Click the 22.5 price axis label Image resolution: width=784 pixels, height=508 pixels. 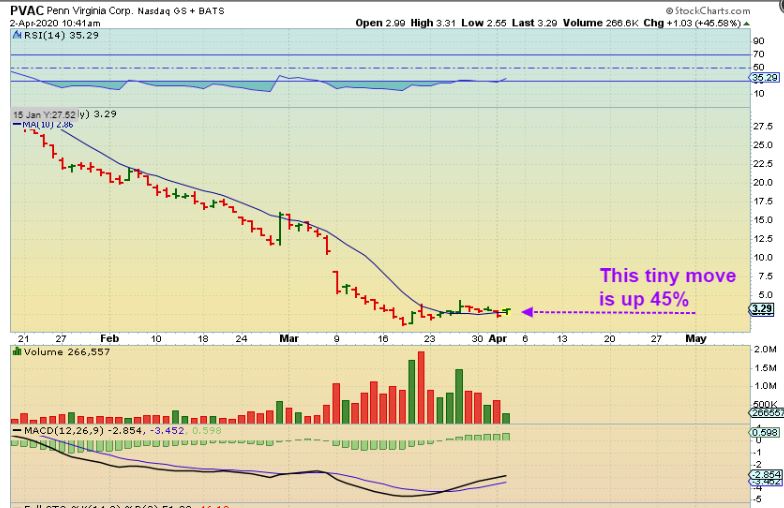click(x=762, y=164)
